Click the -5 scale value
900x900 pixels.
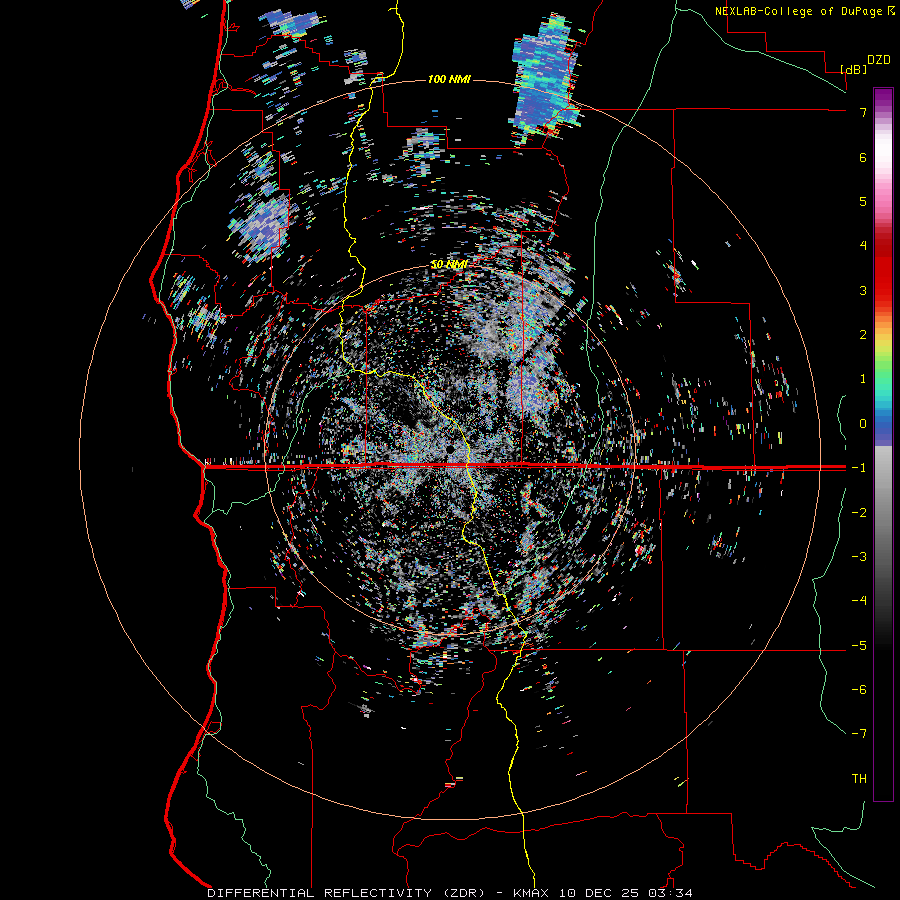pos(859,646)
